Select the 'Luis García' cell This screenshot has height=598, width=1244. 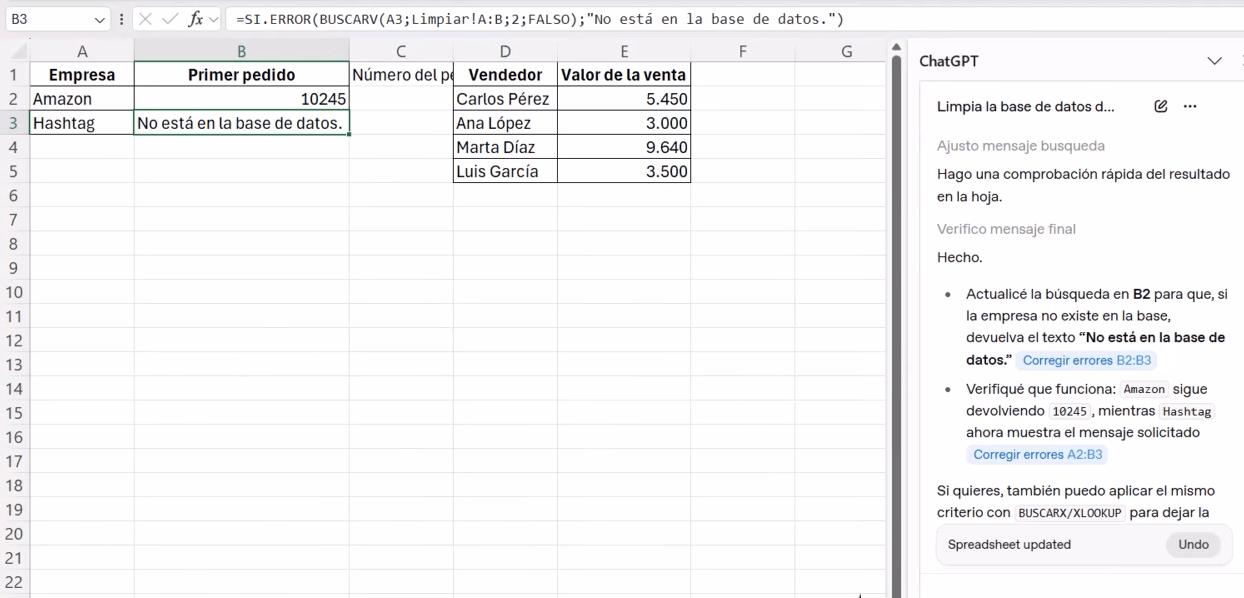click(x=505, y=171)
